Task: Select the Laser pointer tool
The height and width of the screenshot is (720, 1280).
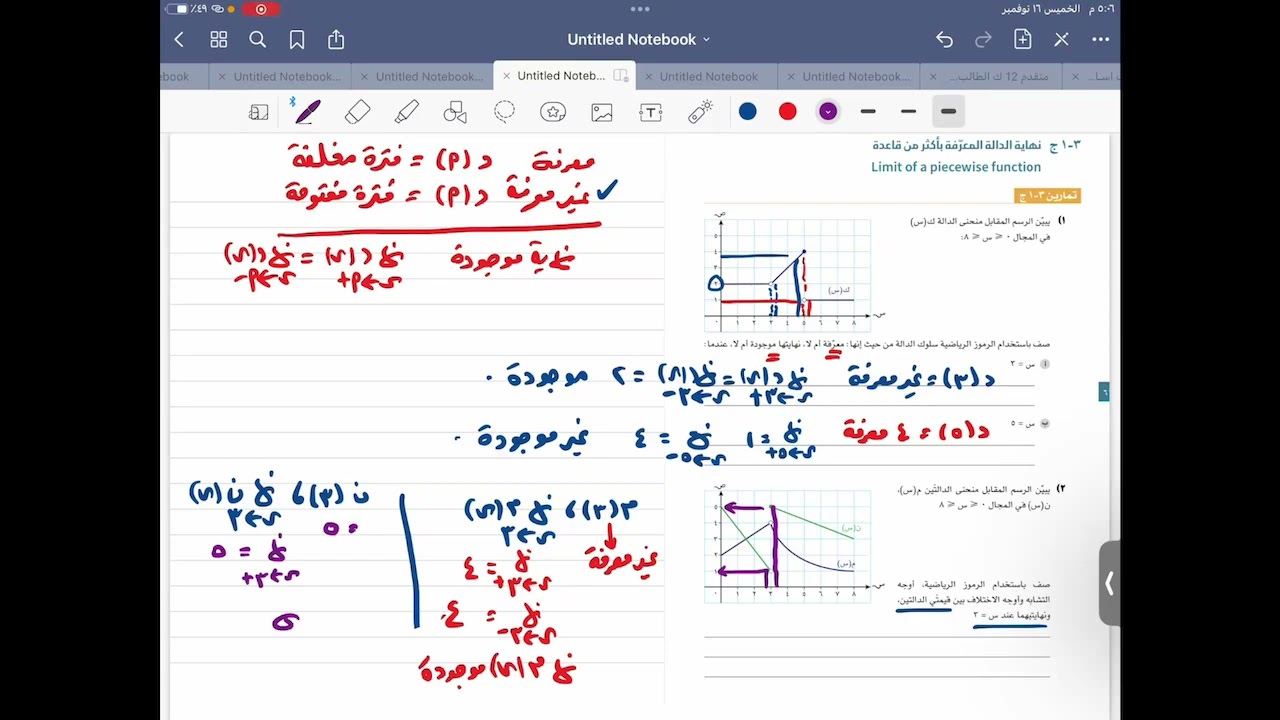Action: (700, 112)
